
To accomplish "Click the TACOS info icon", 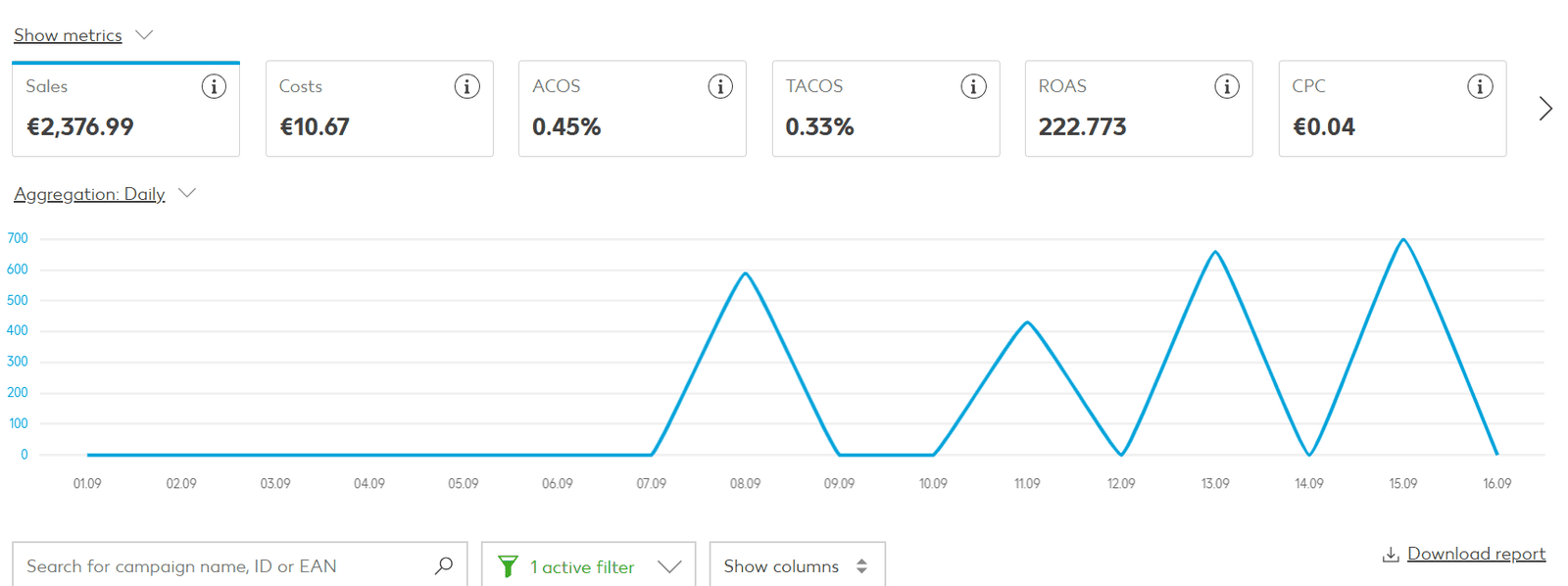I will click(x=973, y=86).
